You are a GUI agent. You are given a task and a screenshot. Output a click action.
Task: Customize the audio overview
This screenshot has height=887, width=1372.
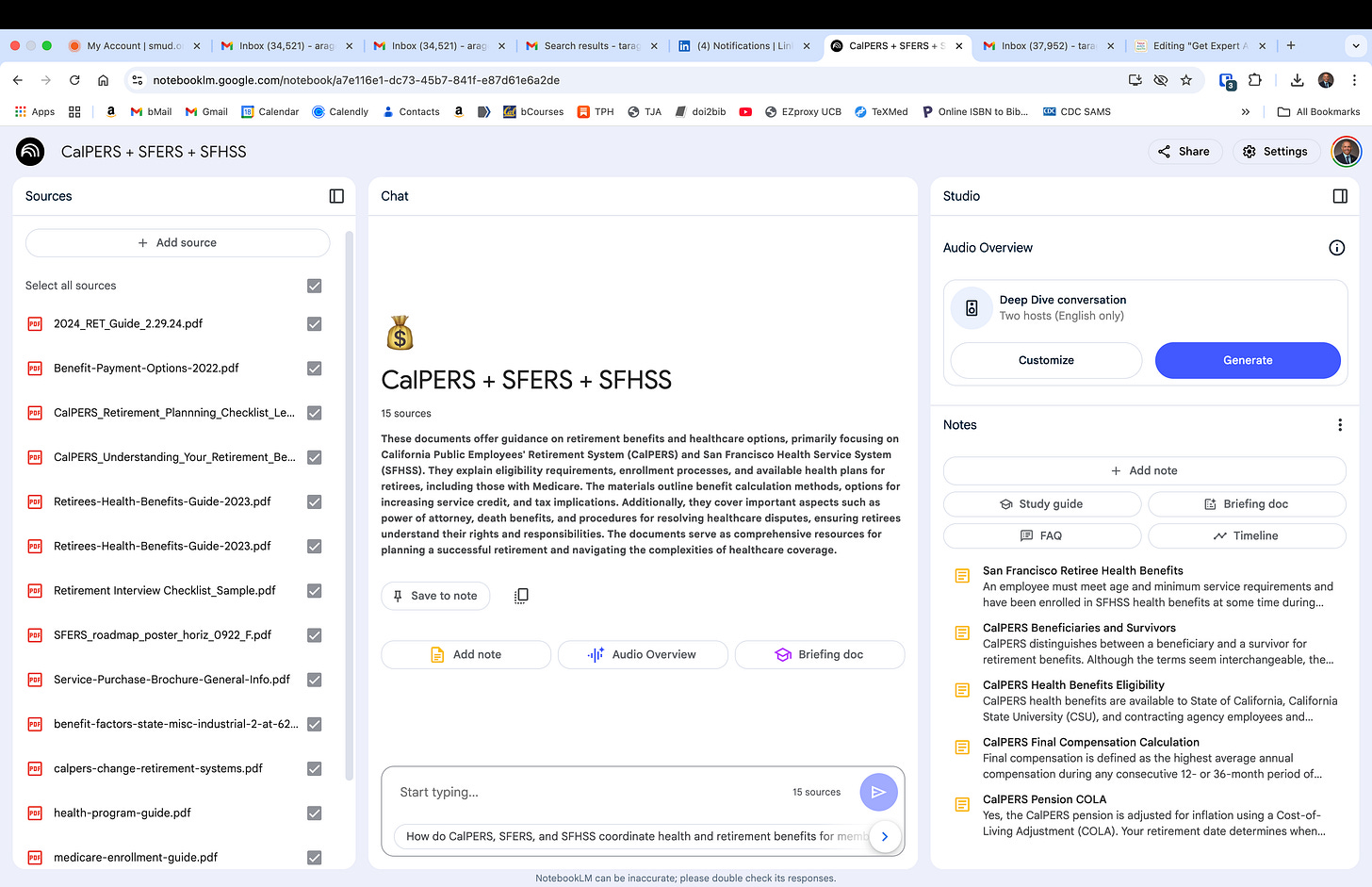1046,360
